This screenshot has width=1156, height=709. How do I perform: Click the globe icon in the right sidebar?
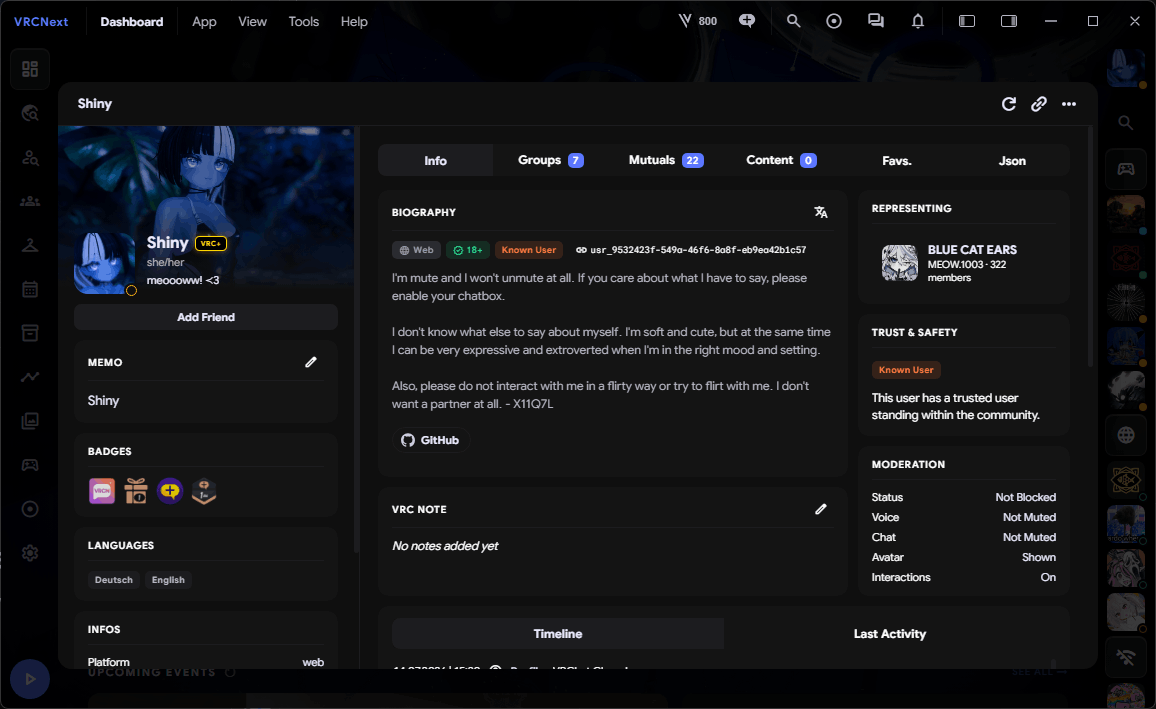point(1126,435)
